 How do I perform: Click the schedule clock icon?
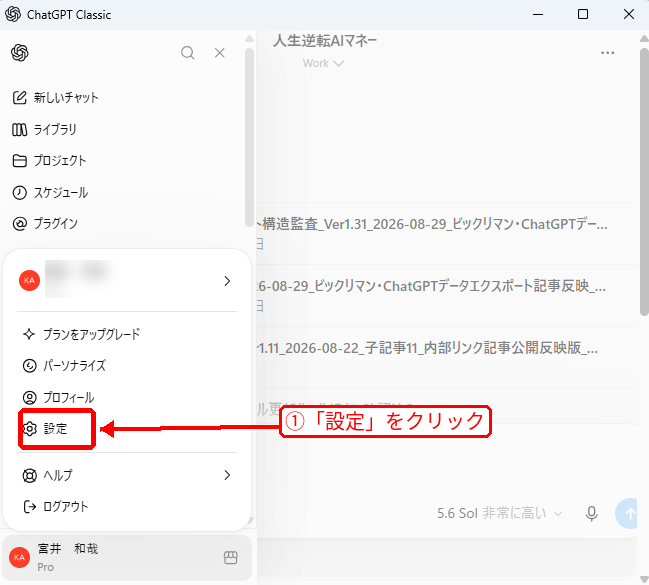pyautogui.click(x=19, y=193)
